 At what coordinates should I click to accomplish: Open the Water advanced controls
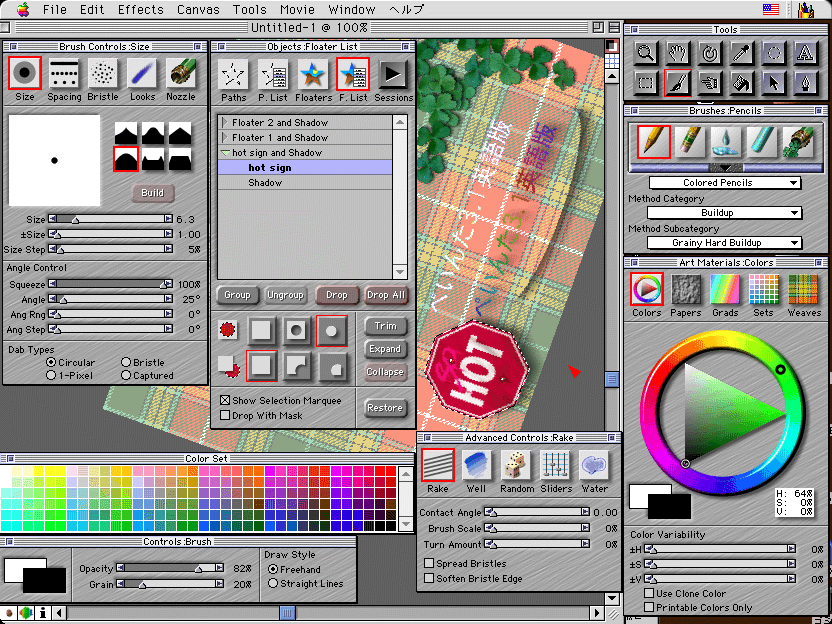(594, 471)
